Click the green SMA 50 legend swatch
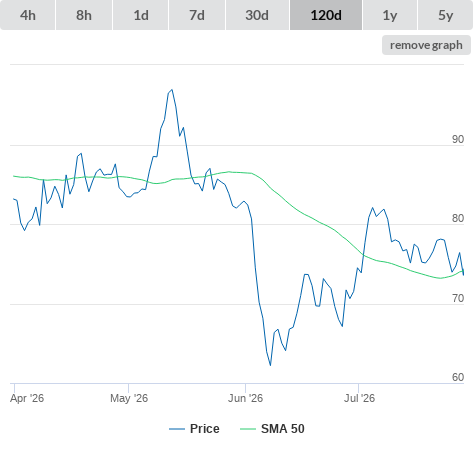Screen dimensions: 474x455 (x=248, y=429)
